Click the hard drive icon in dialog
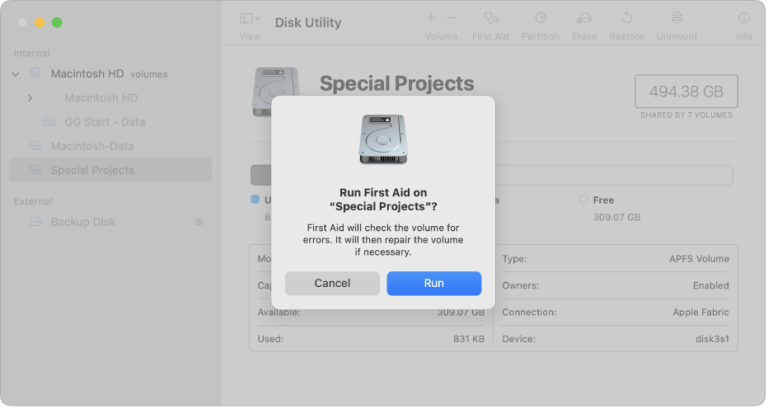The width and height of the screenshot is (768, 409). (x=384, y=139)
